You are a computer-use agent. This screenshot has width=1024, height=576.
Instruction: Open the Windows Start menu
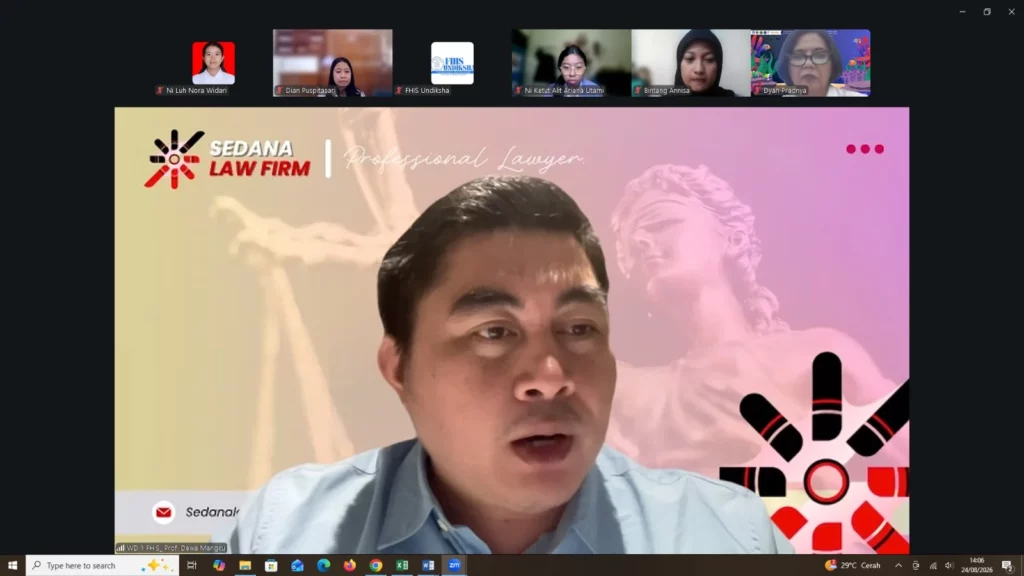[x=12, y=566]
